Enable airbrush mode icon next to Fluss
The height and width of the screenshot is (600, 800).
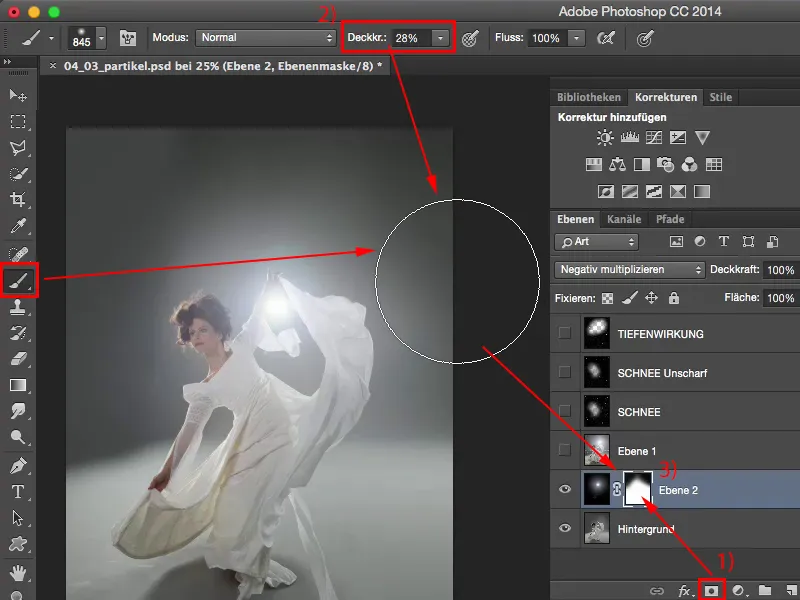tap(606, 38)
